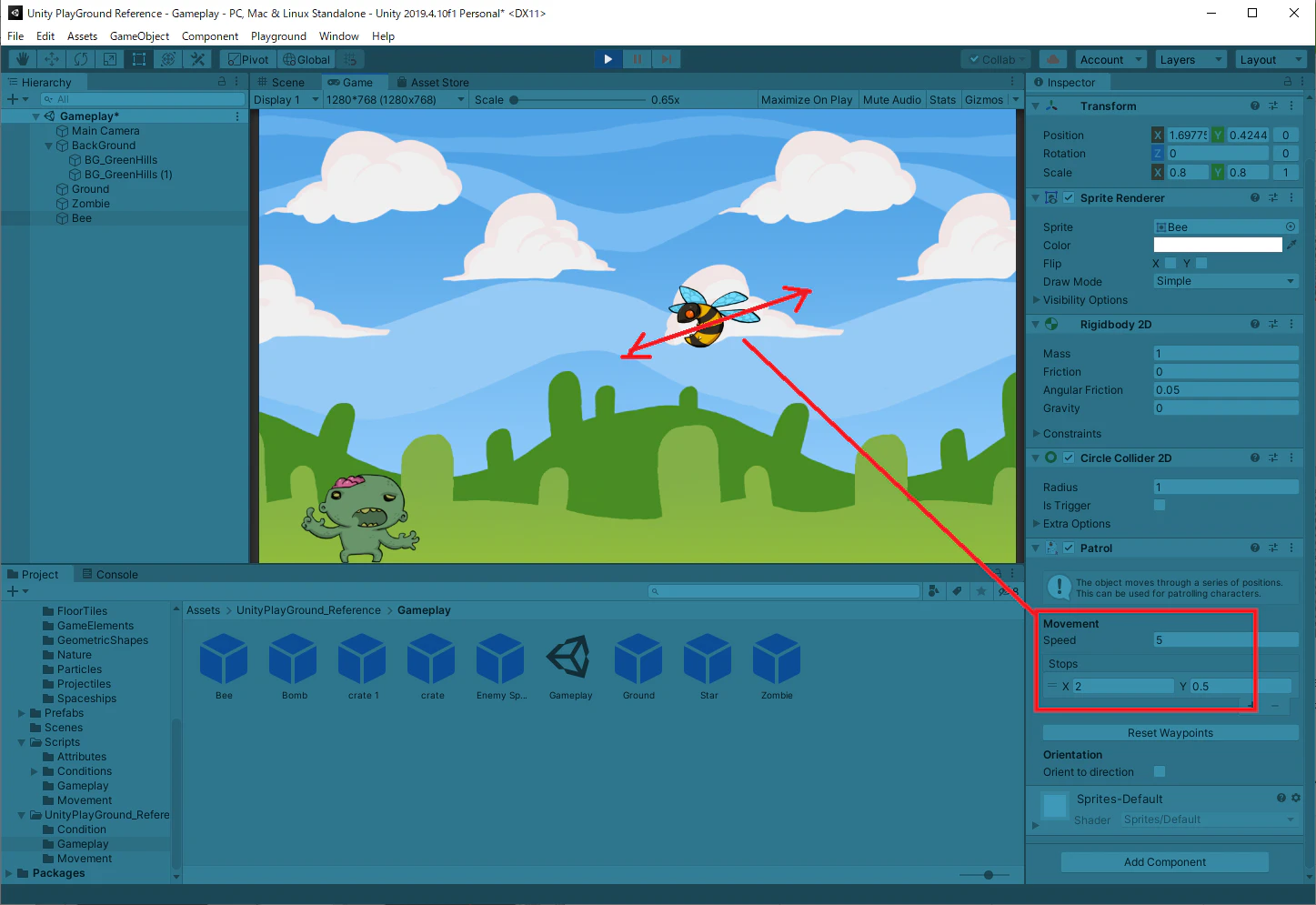Viewport: 1316px width, 905px height.
Task: Select the Move tool
Action: pos(52,59)
